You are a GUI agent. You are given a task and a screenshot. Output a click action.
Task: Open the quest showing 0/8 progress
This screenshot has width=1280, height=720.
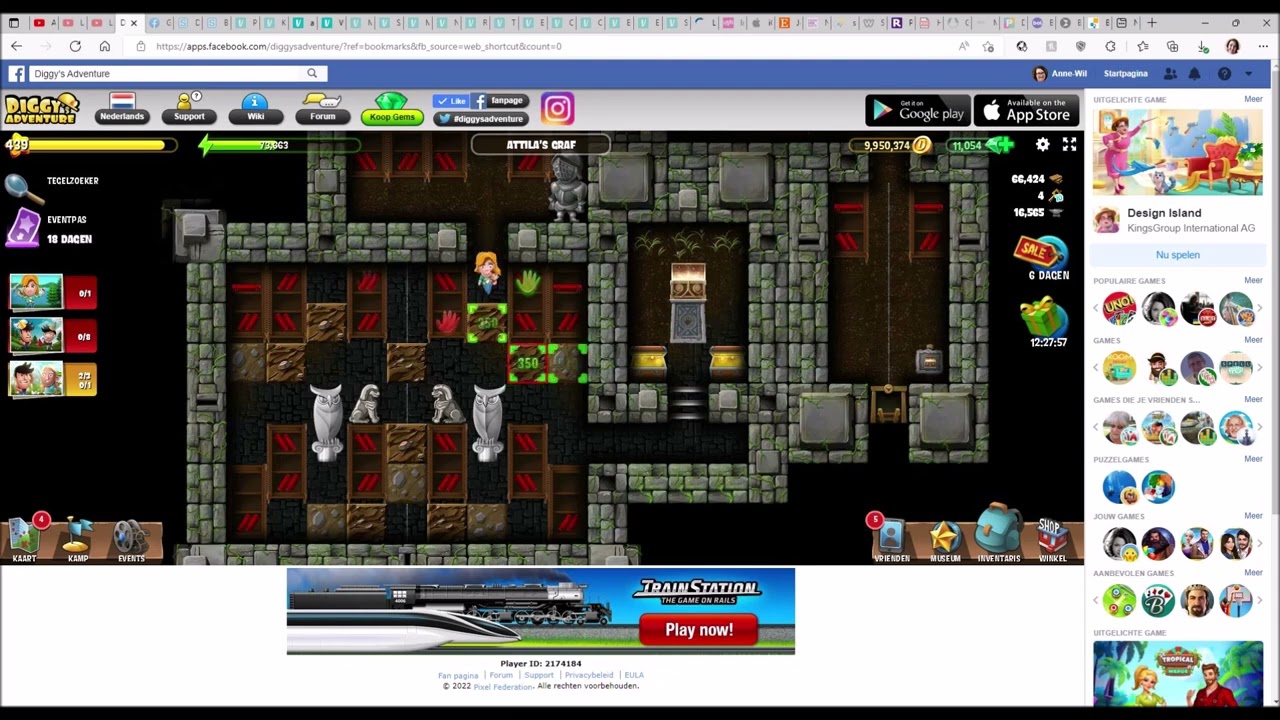(53, 336)
